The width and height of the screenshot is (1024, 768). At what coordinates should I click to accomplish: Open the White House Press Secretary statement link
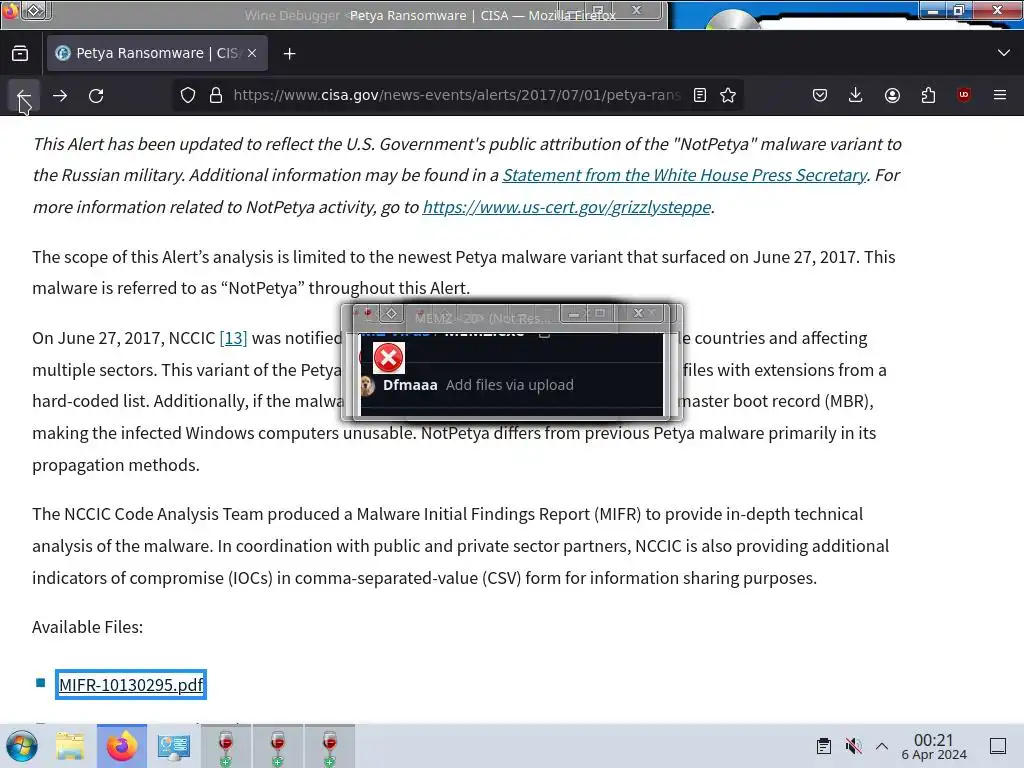[684, 175]
